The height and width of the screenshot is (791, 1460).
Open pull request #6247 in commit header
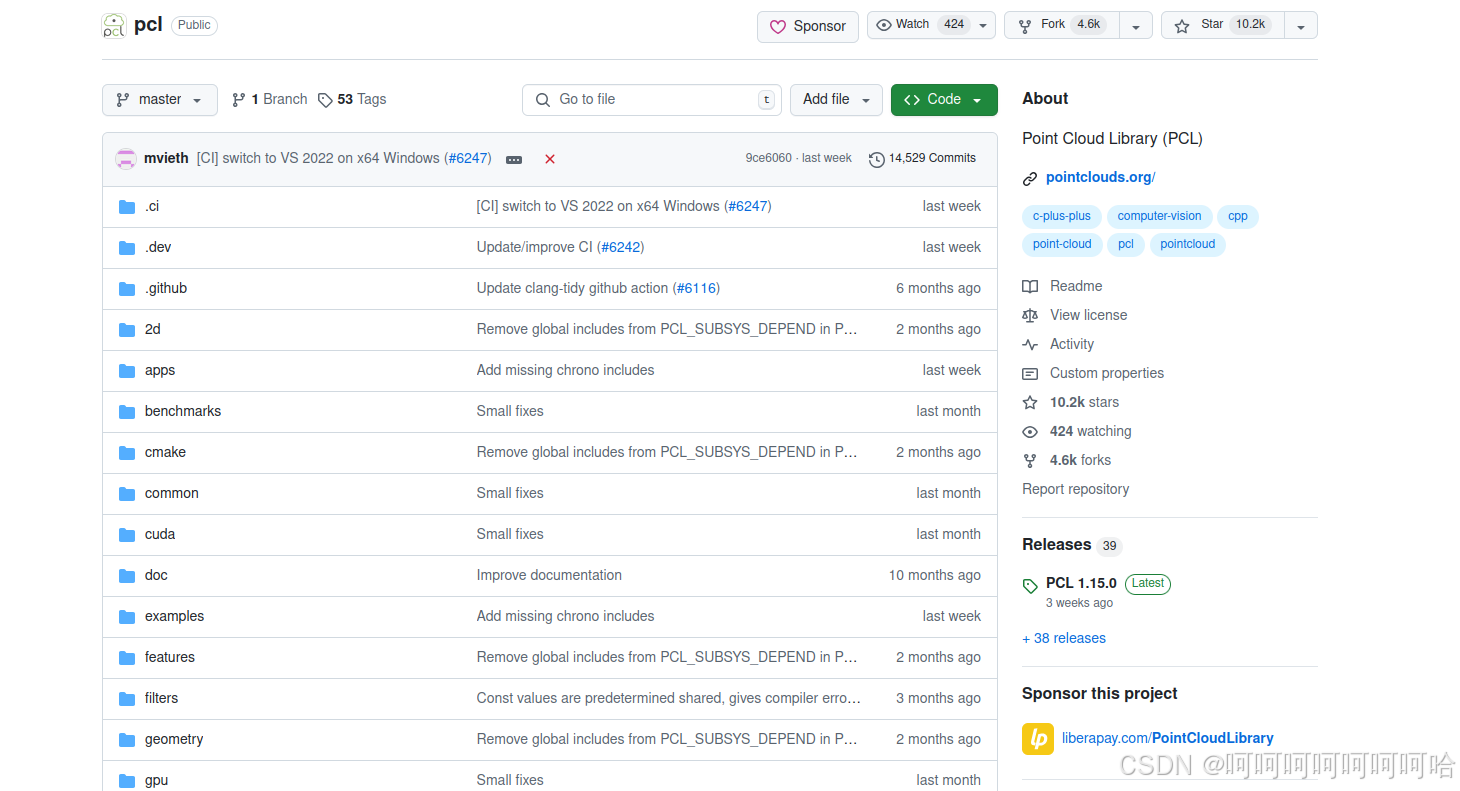(468, 158)
